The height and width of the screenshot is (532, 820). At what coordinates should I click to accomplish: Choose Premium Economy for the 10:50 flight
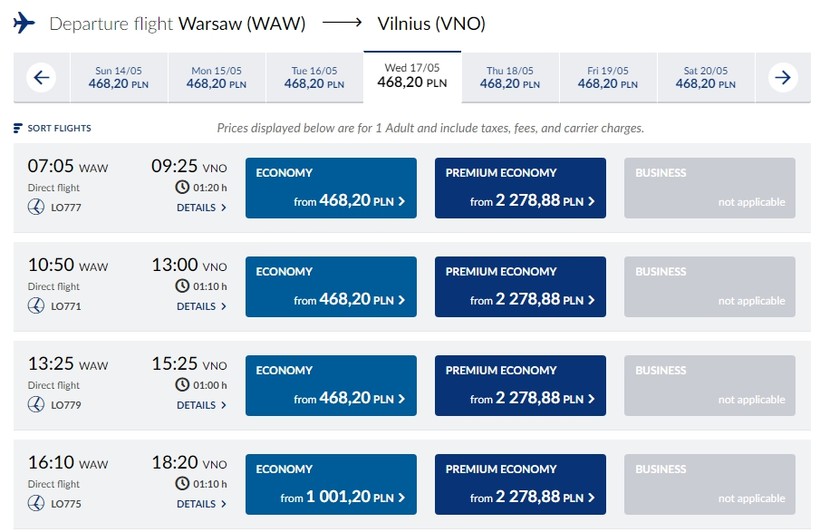point(520,287)
